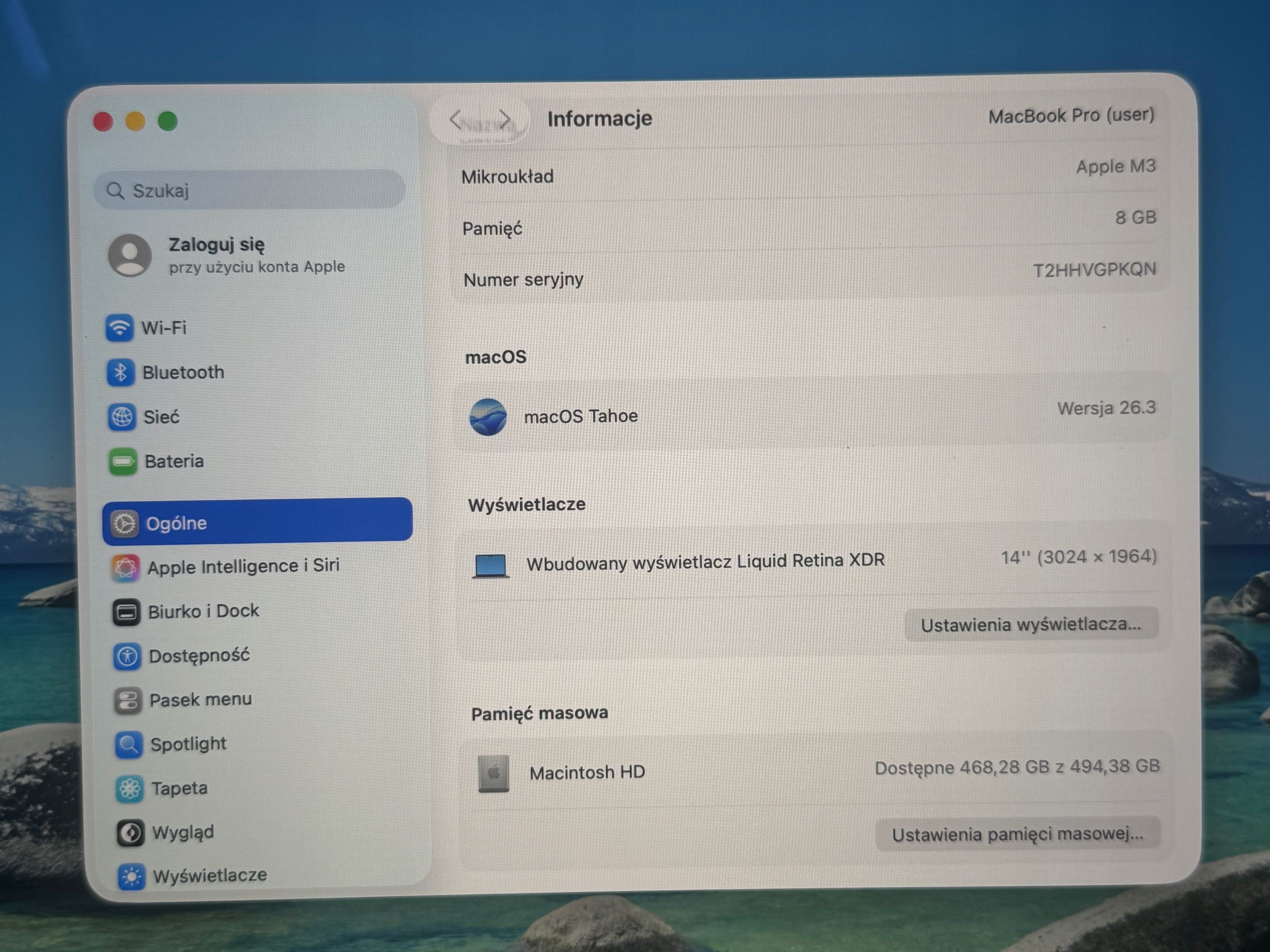Open Biurko i Dock icon
Screen dimensions: 1270x952
(127, 612)
